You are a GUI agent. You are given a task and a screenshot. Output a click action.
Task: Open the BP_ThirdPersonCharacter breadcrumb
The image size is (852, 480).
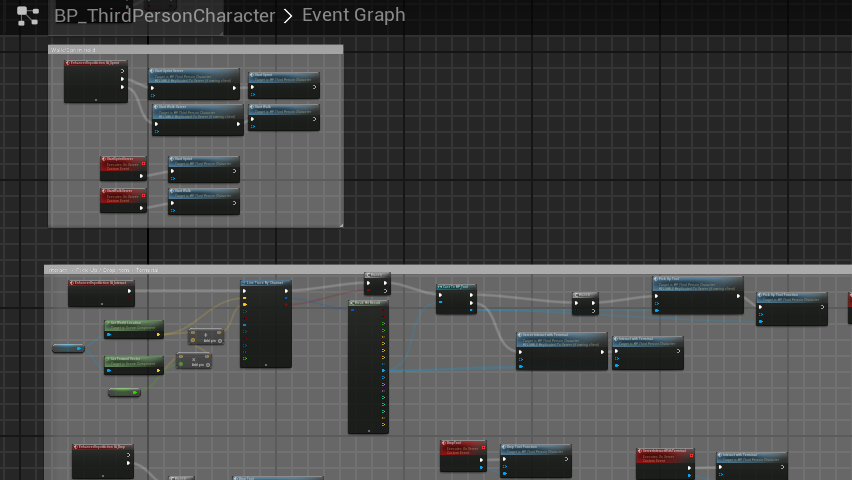tap(165, 15)
